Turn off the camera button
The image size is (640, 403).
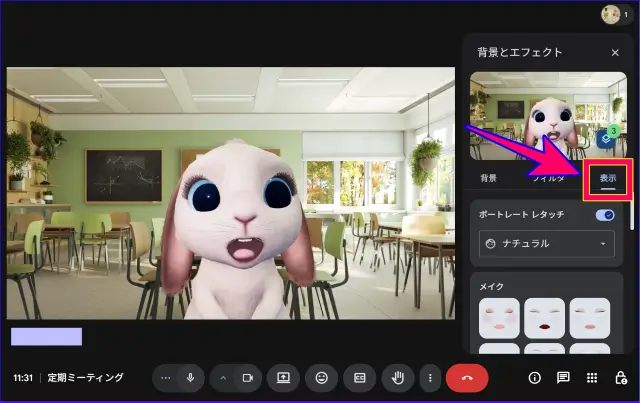248,378
